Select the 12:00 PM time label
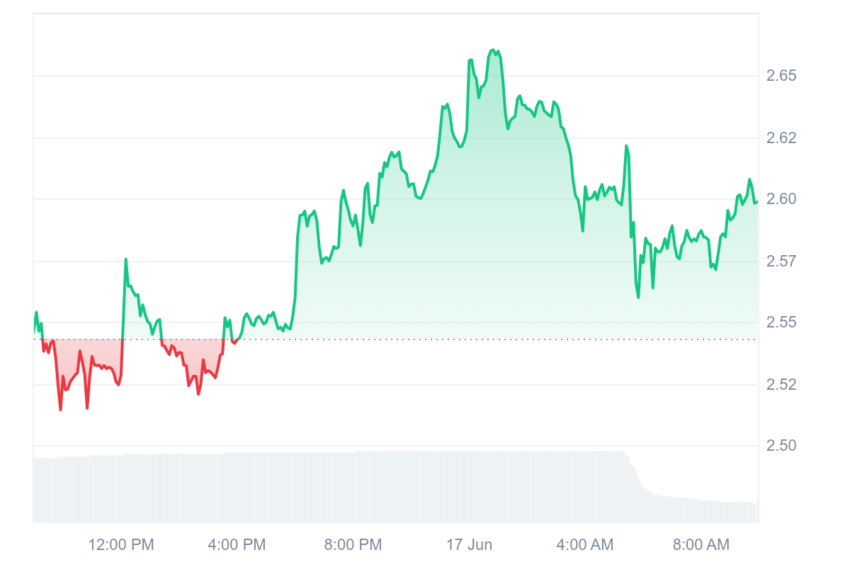This screenshot has height=567, width=850. 121,544
